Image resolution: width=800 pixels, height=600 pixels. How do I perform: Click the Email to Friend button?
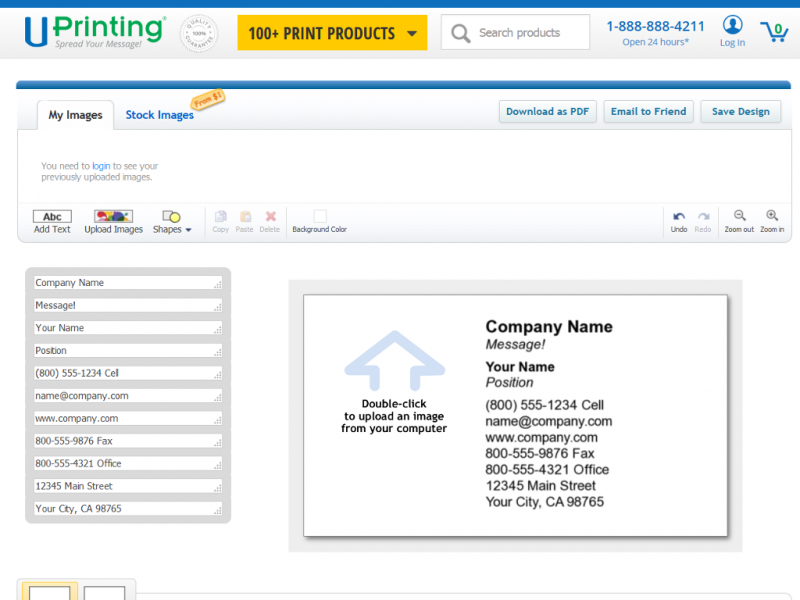point(648,111)
